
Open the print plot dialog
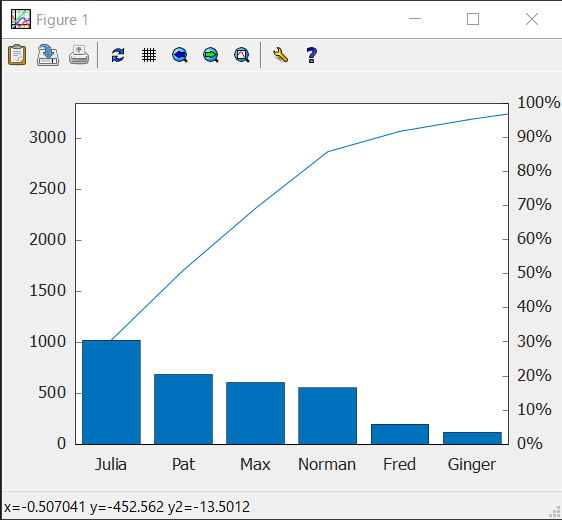pyautogui.click(x=79, y=55)
